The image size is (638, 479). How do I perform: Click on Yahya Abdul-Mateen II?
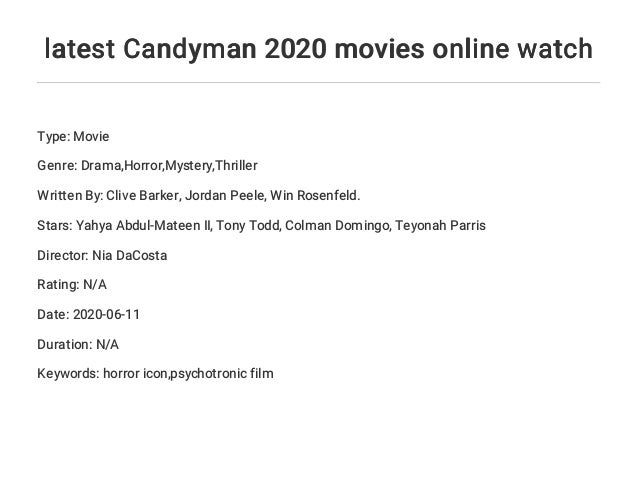coord(143,225)
